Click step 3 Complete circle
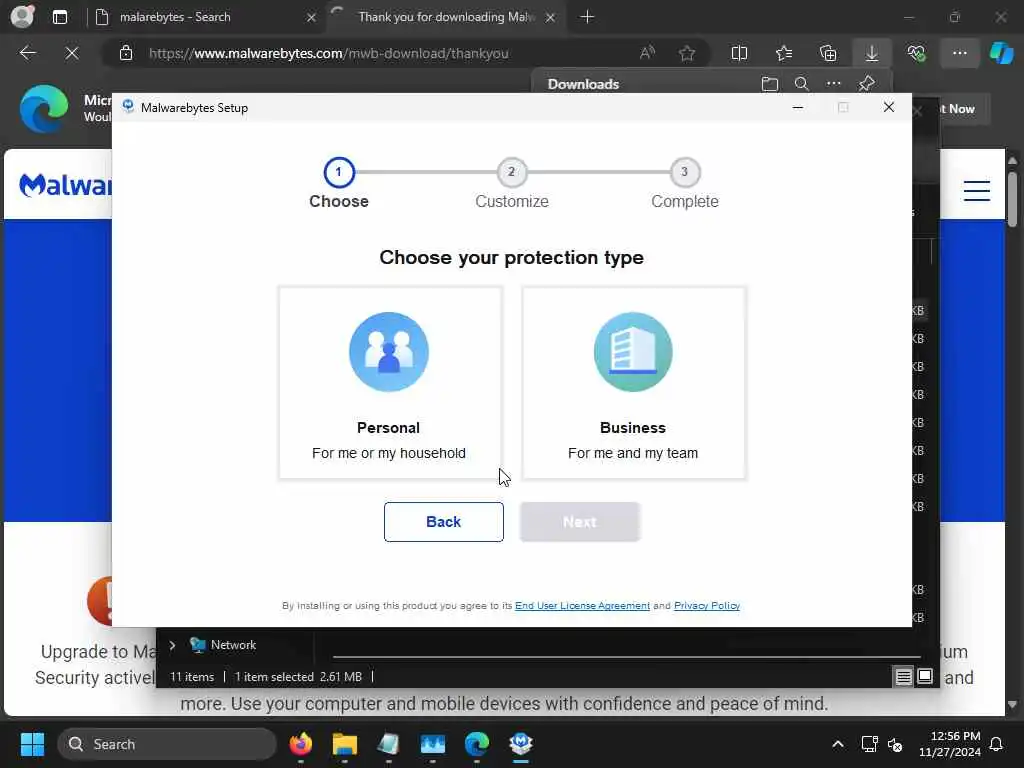Image resolution: width=1024 pixels, height=768 pixels. pos(684,172)
